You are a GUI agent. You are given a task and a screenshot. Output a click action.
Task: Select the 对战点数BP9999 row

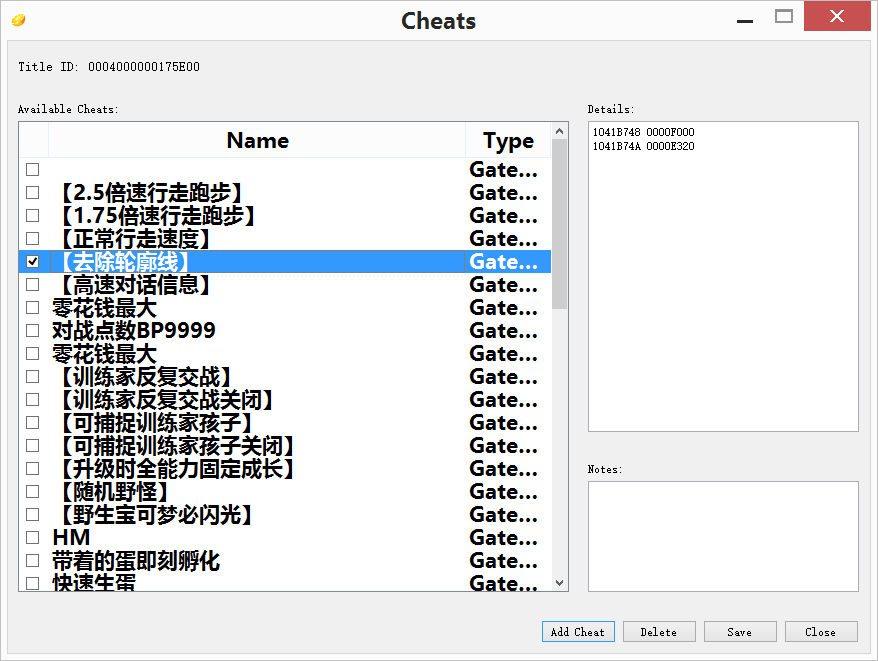coord(284,330)
